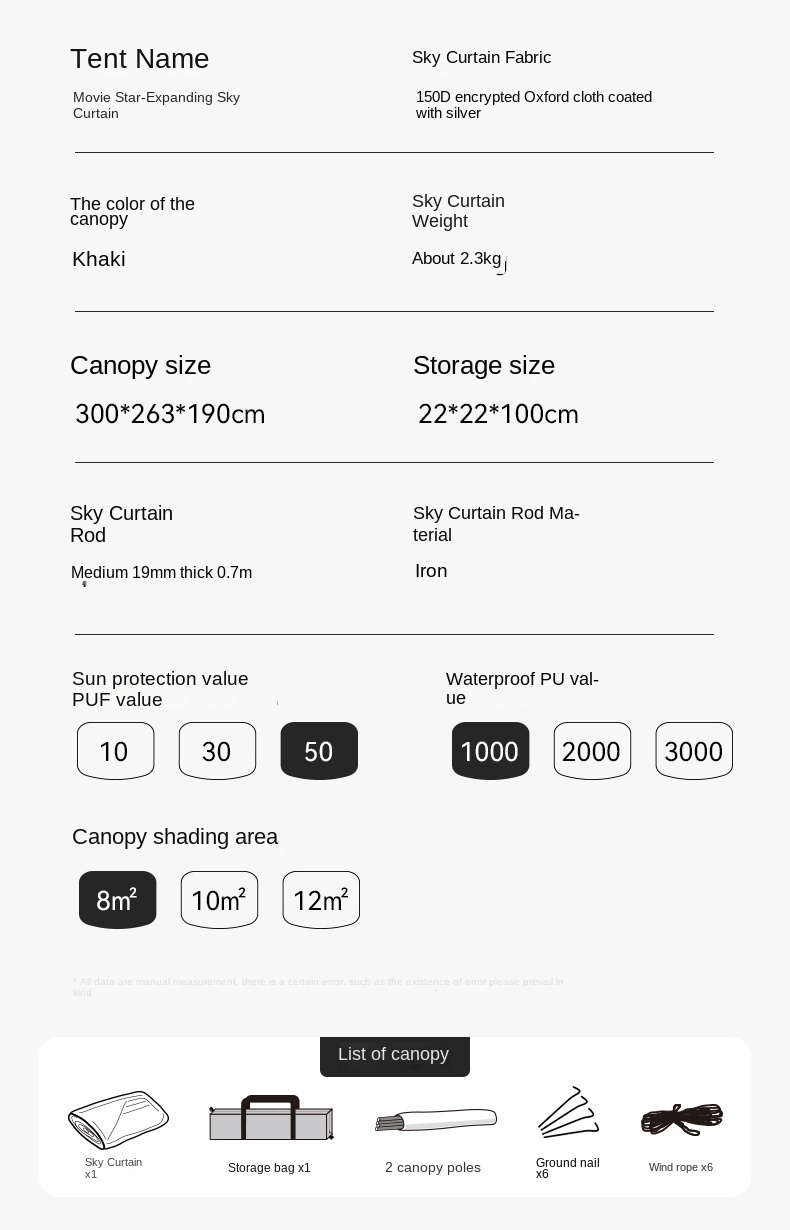This screenshot has width=790, height=1230.
Task: Choose waterproof PU value 3000
Action: [694, 750]
